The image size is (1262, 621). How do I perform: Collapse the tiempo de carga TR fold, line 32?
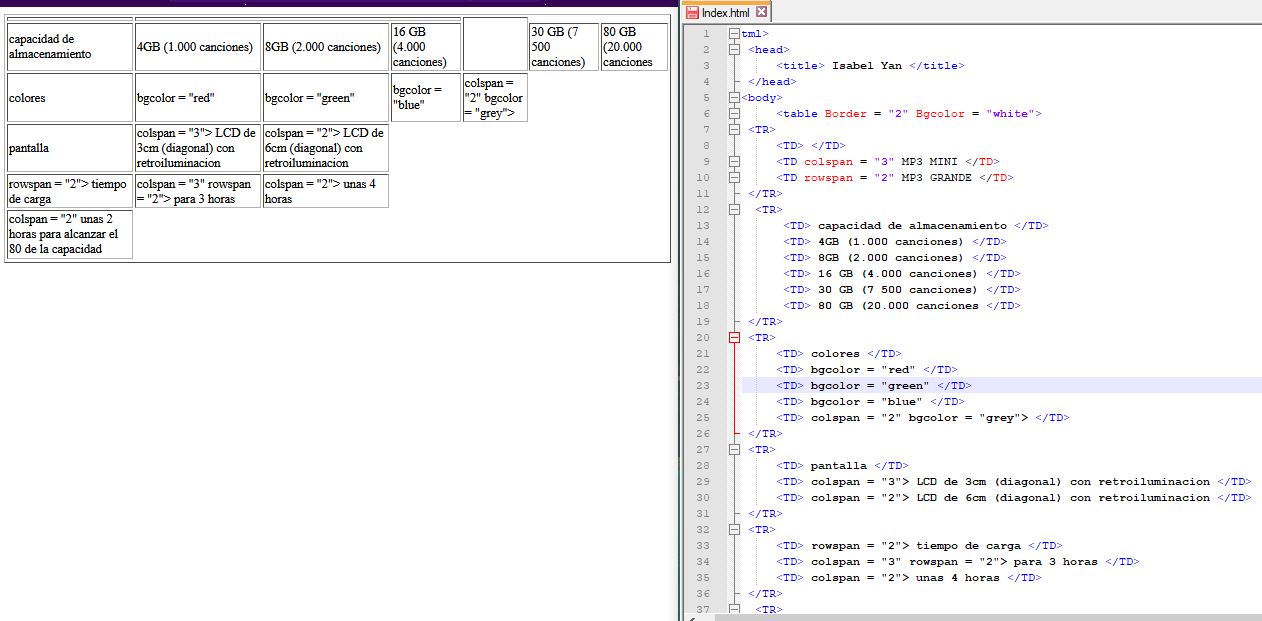coord(735,529)
